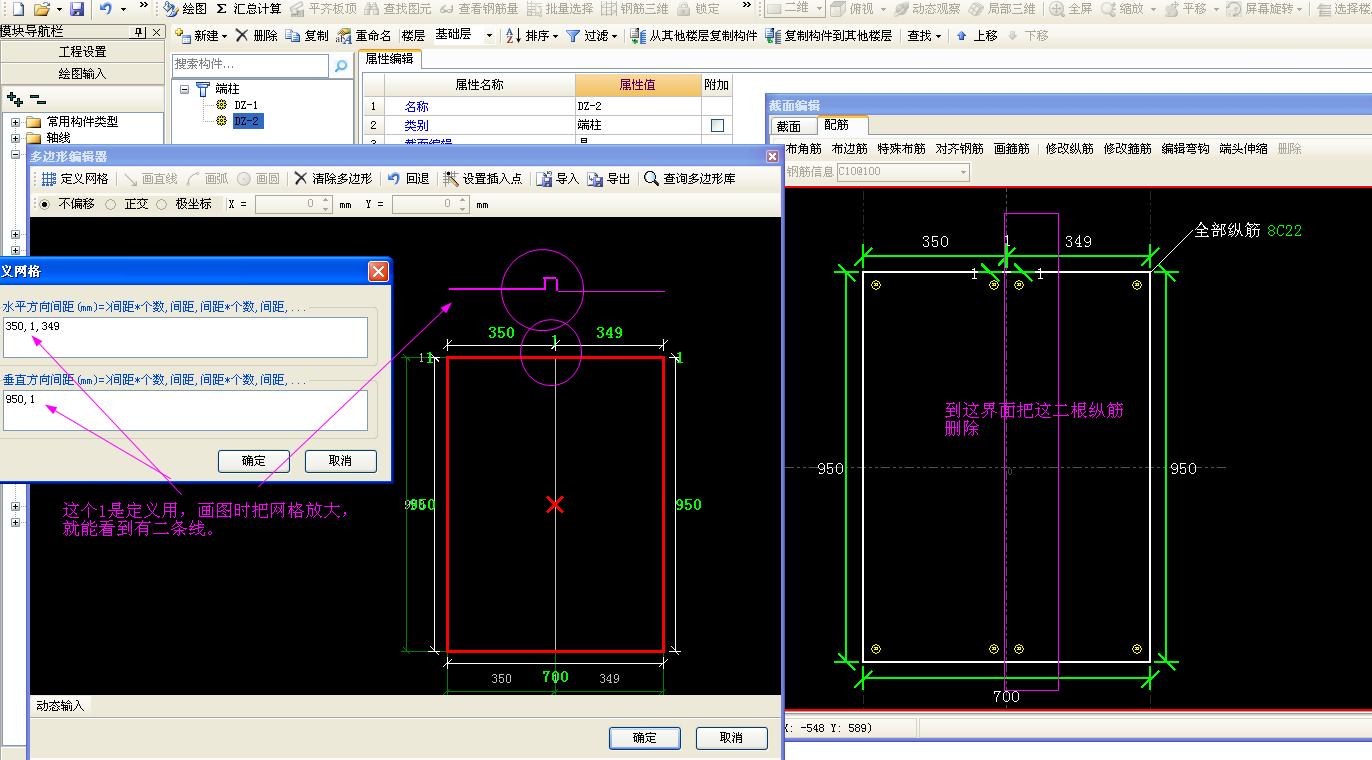Click the horizontal spacing field showing 350,1,349
The width and height of the screenshot is (1372, 760).
pos(185,337)
